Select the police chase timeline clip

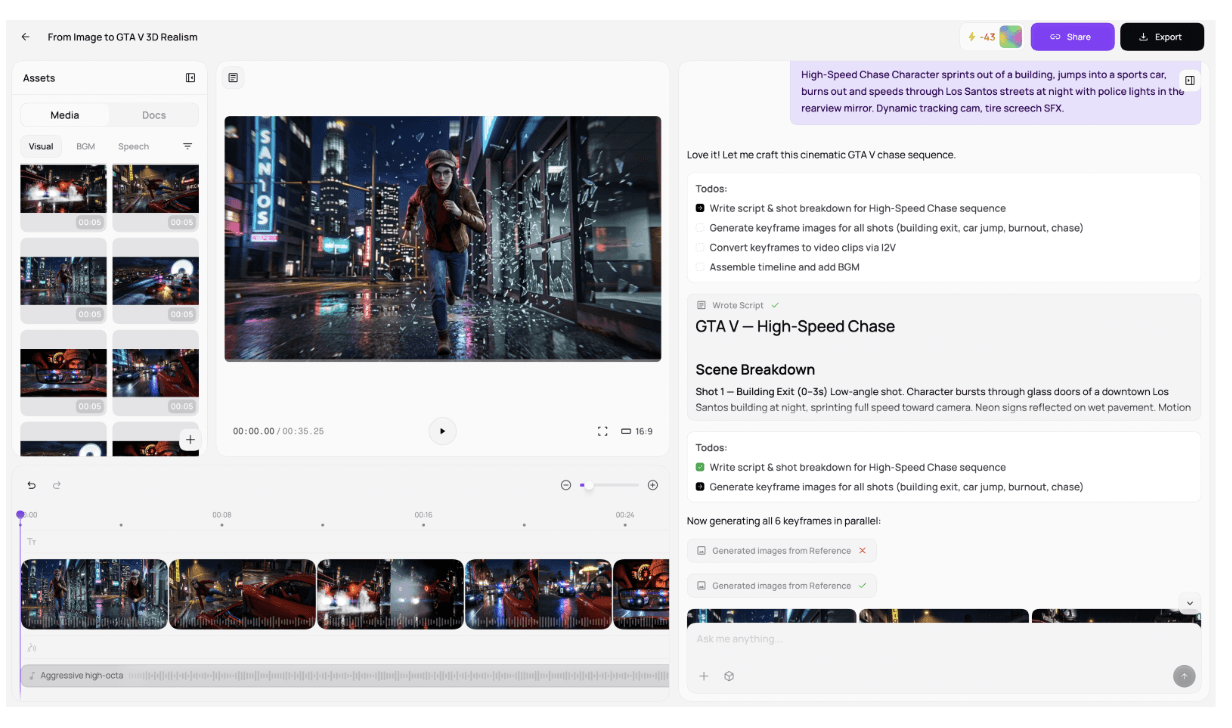click(538, 594)
